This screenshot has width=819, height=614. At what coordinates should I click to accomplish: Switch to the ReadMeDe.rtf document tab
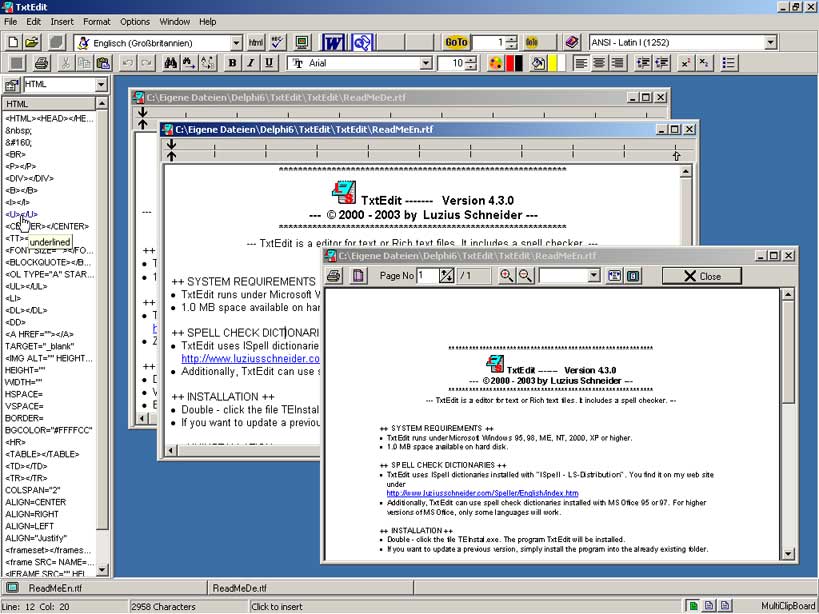310,588
